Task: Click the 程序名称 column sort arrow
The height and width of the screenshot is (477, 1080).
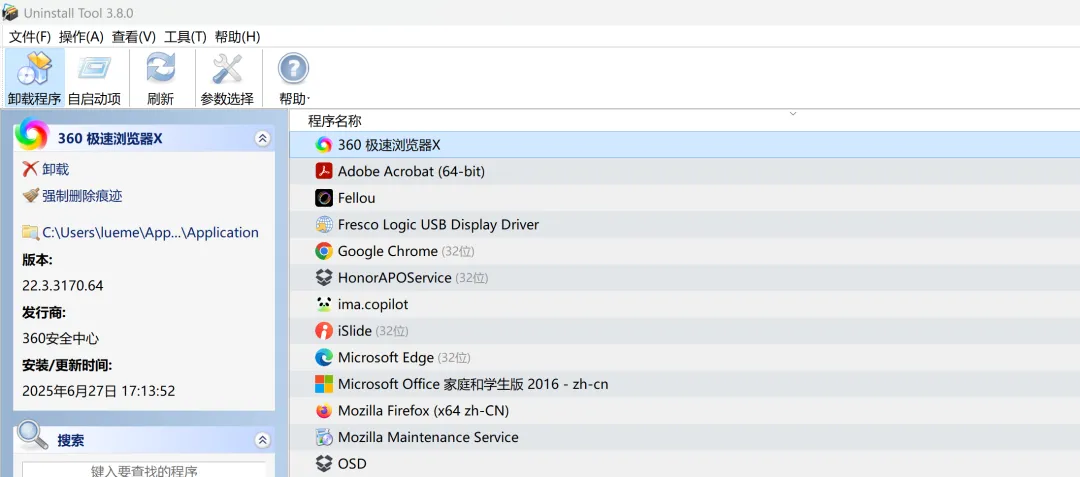Action: (x=793, y=114)
